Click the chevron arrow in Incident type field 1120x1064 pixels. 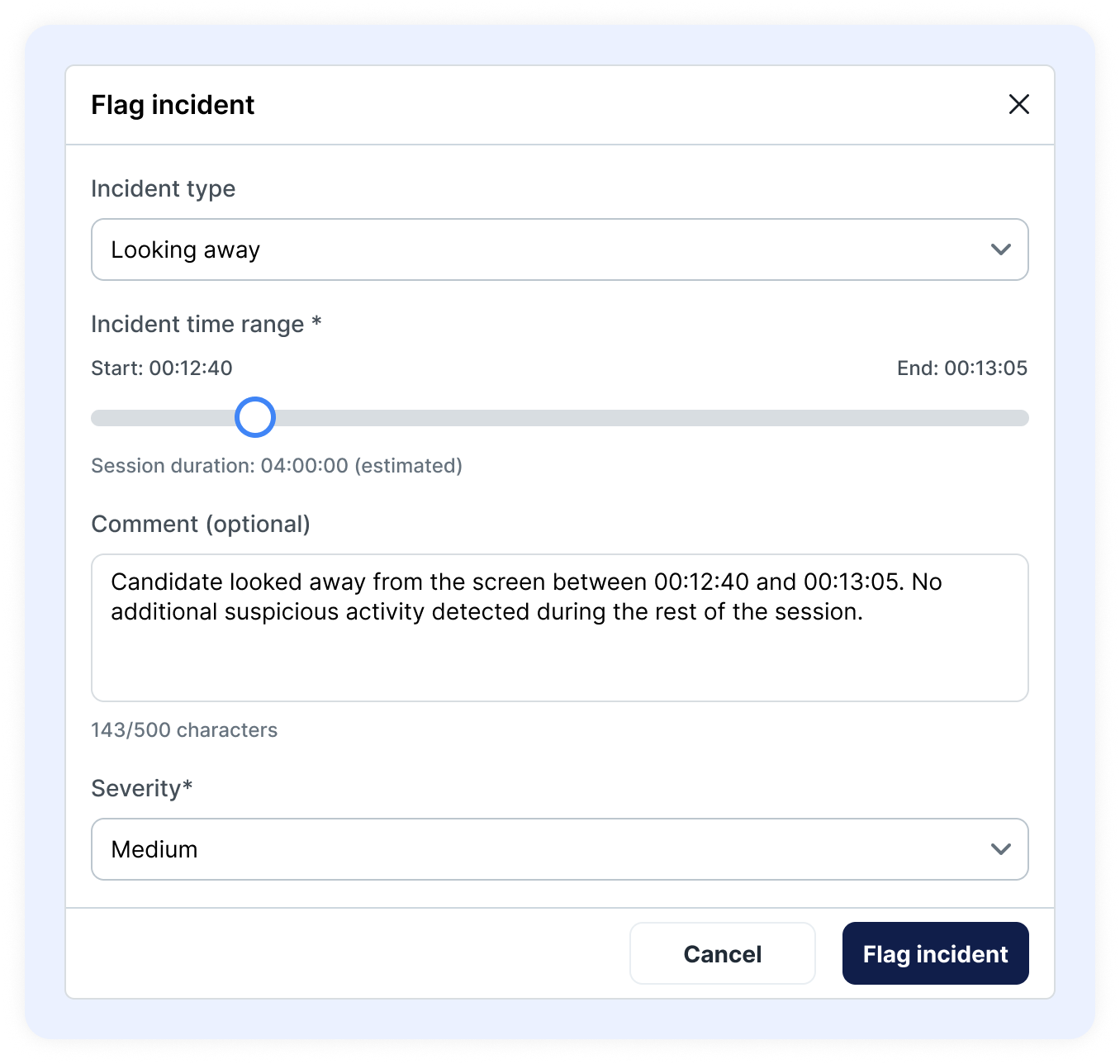point(1000,249)
